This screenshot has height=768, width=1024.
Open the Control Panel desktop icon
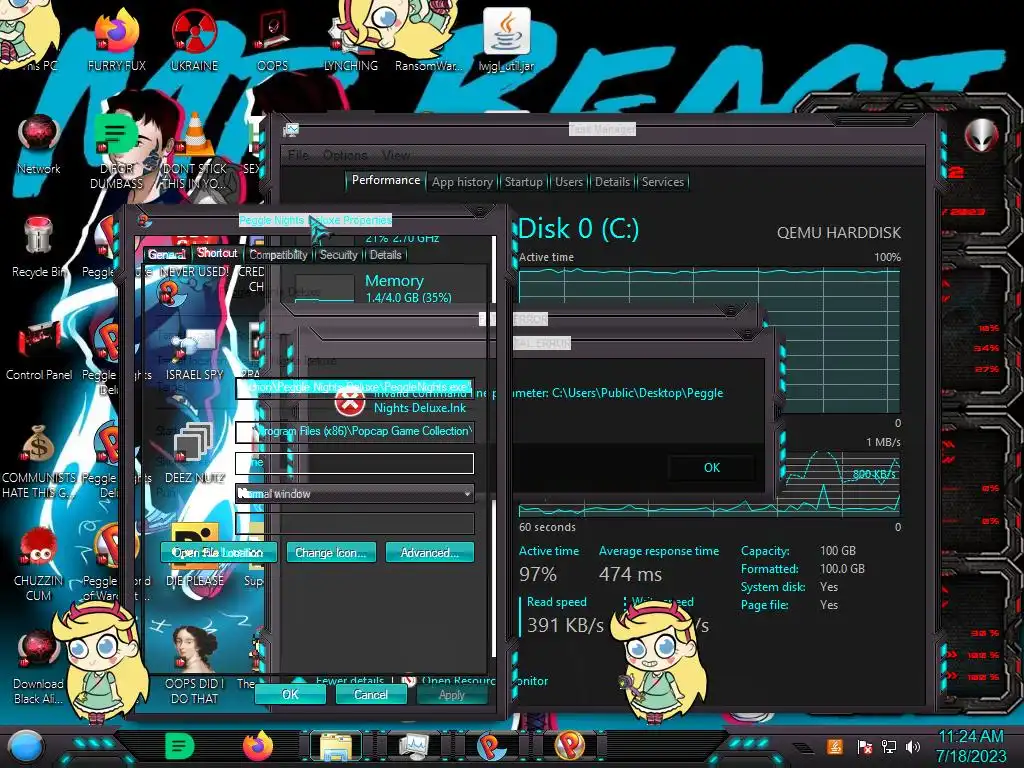[39, 350]
